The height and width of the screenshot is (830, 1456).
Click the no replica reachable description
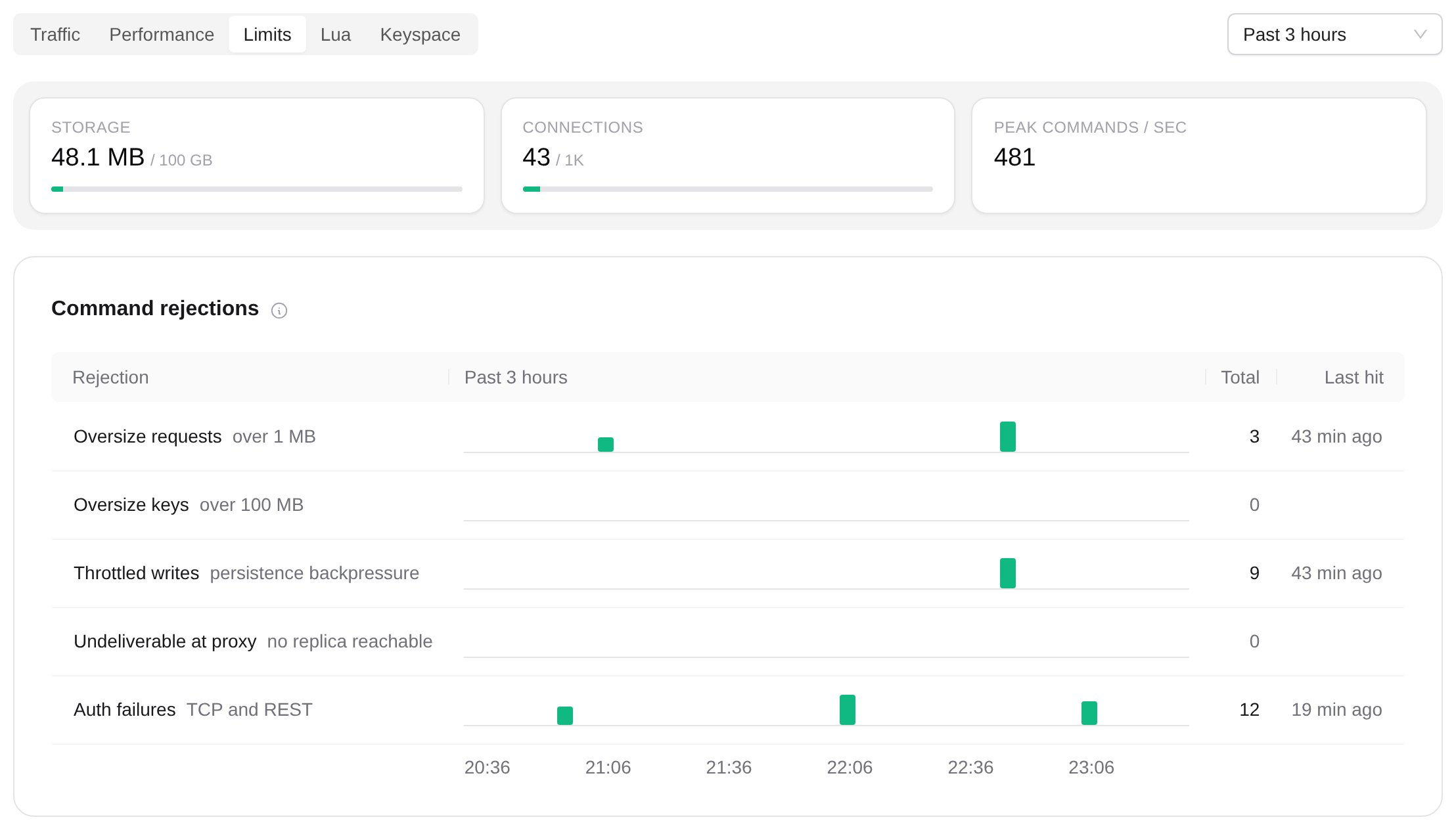[x=350, y=642]
